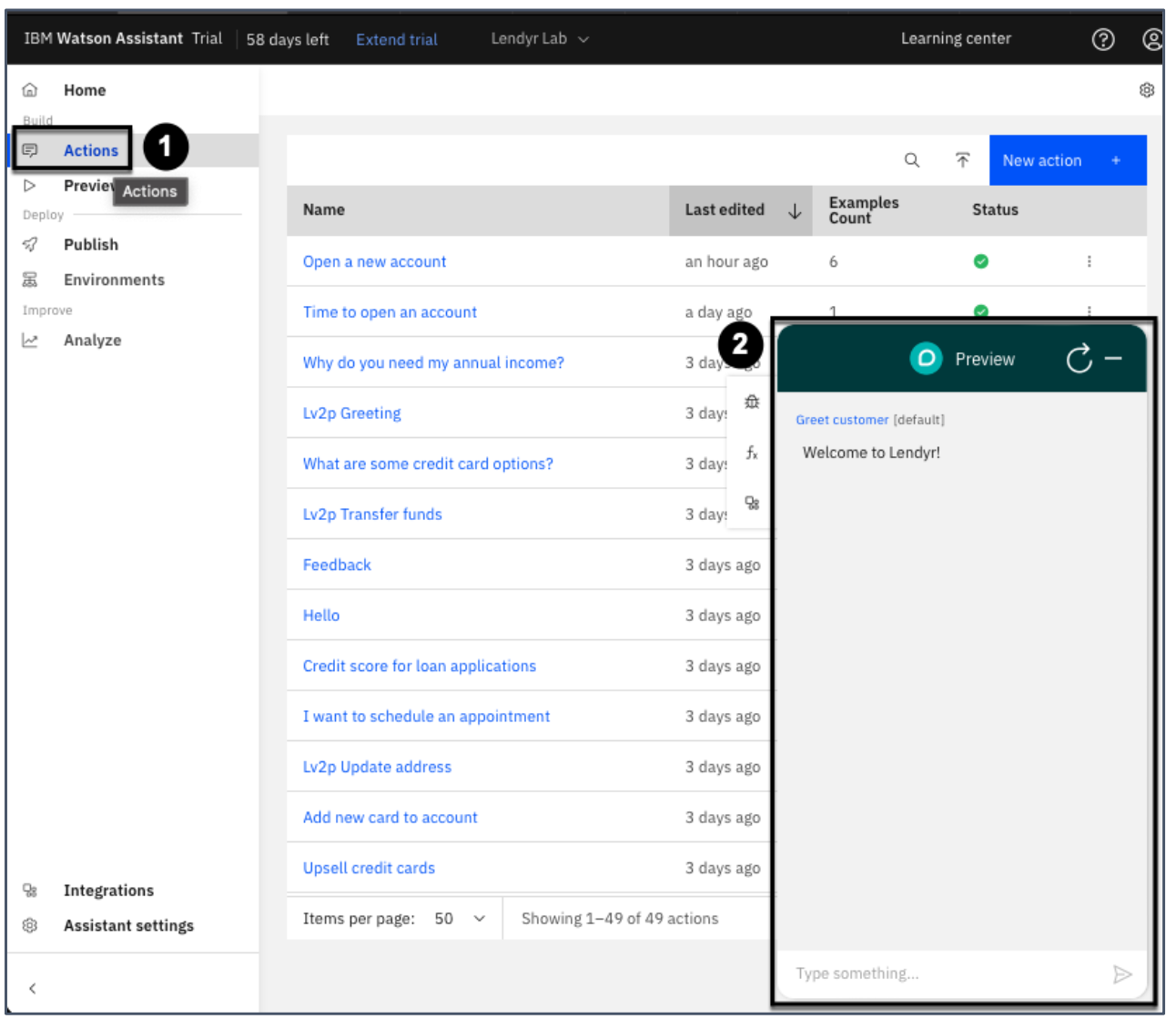Open Assistant settings
Image resolution: width=1176 pixels, height=1029 pixels.
tap(128, 925)
